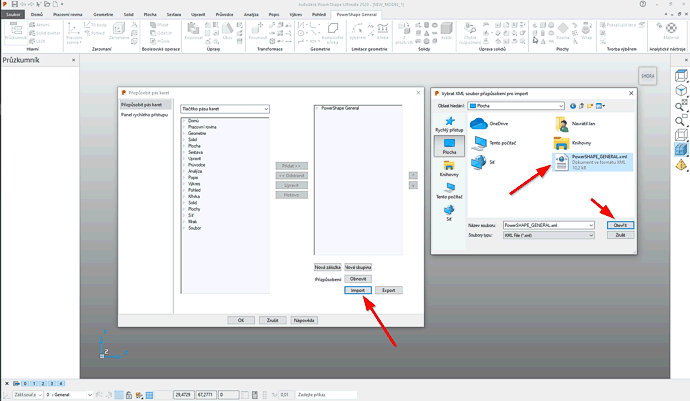Toggle level 1 button in status bar
Viewport: 690px width, 401px height.
coord(34,383)
